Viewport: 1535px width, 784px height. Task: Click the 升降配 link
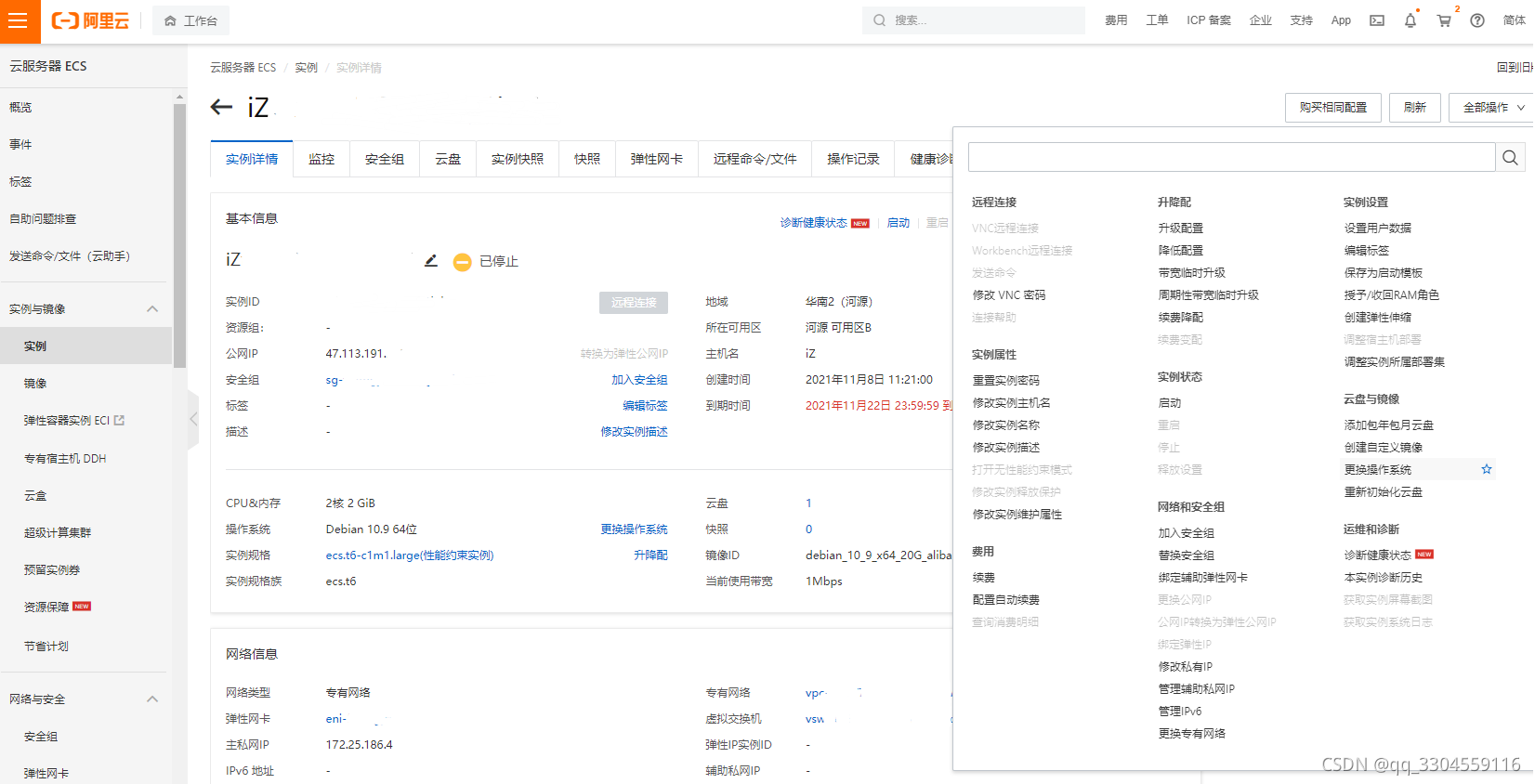point(650,555)
